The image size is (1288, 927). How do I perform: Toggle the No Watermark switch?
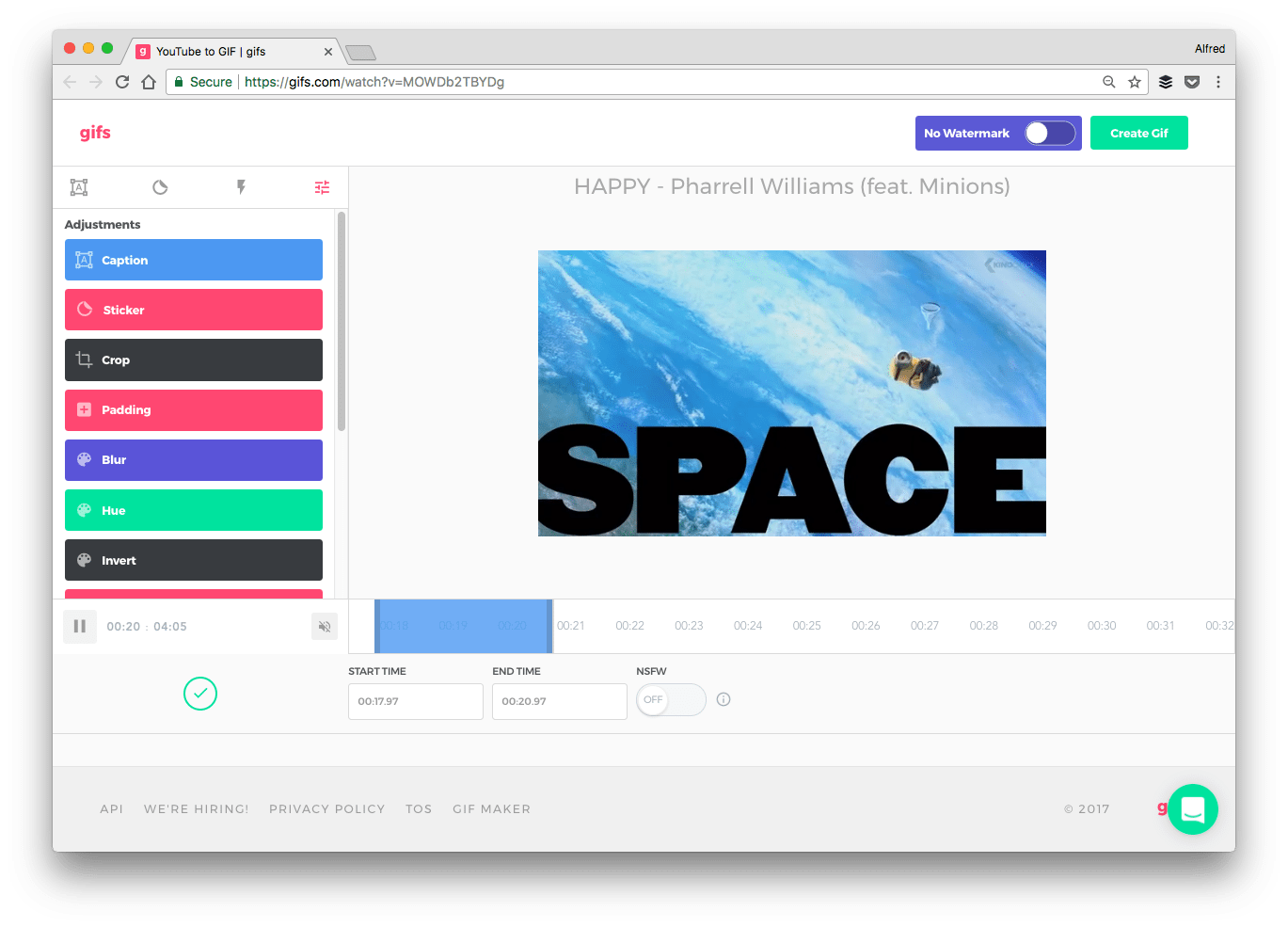pyautogui.click(x=1050, y=133)
